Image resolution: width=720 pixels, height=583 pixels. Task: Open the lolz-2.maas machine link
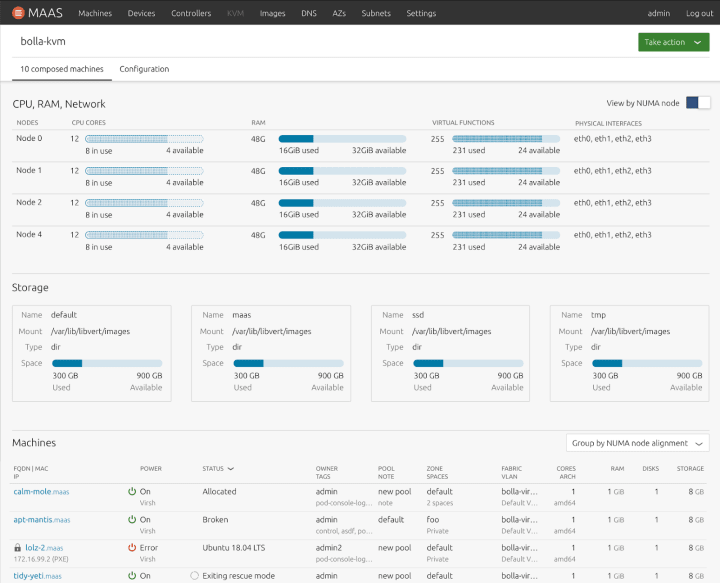(44, 548)
